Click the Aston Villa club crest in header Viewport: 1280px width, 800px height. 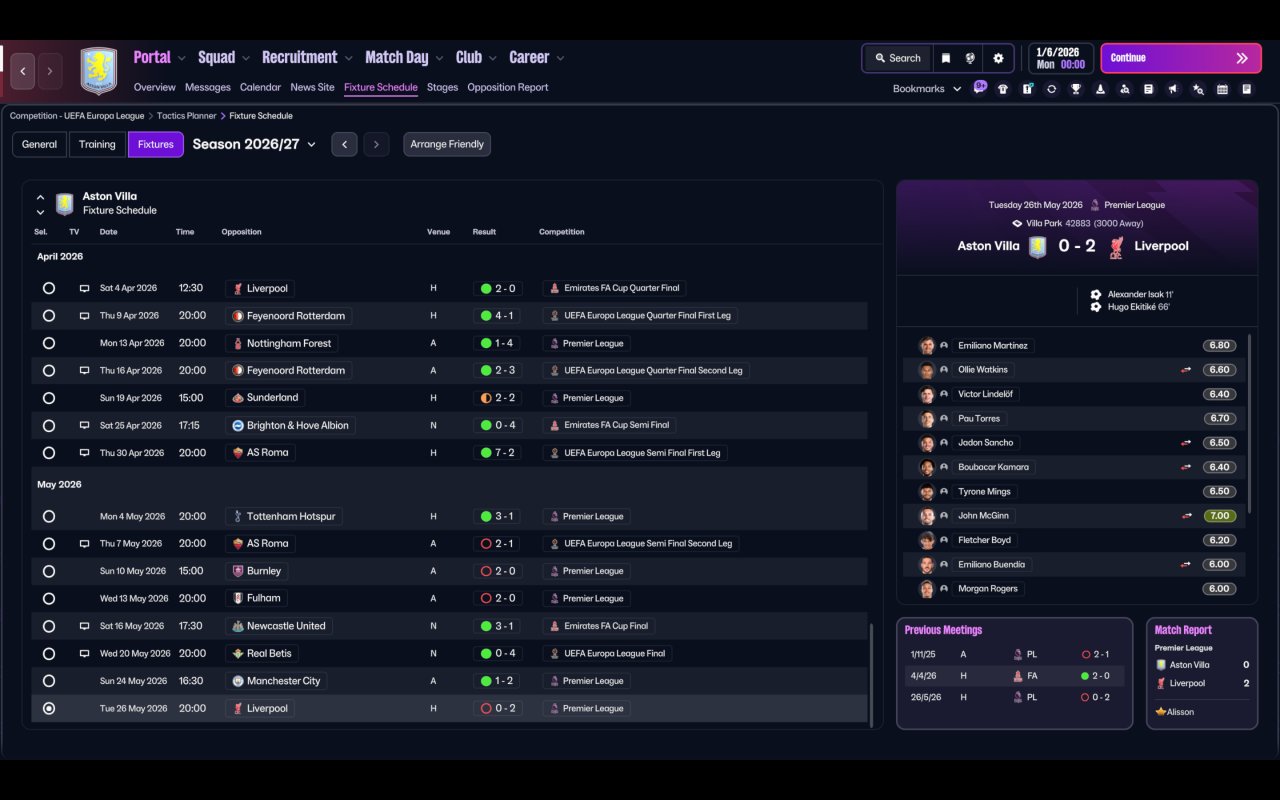tap(99, 71)
